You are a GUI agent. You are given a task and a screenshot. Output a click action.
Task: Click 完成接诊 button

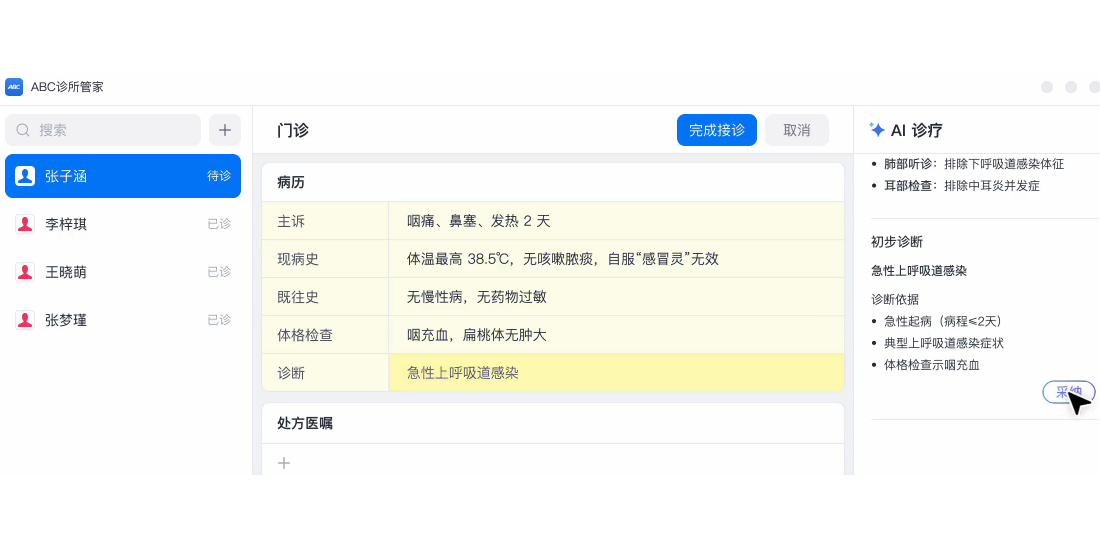pyautogui.click(x=716, y=130)
